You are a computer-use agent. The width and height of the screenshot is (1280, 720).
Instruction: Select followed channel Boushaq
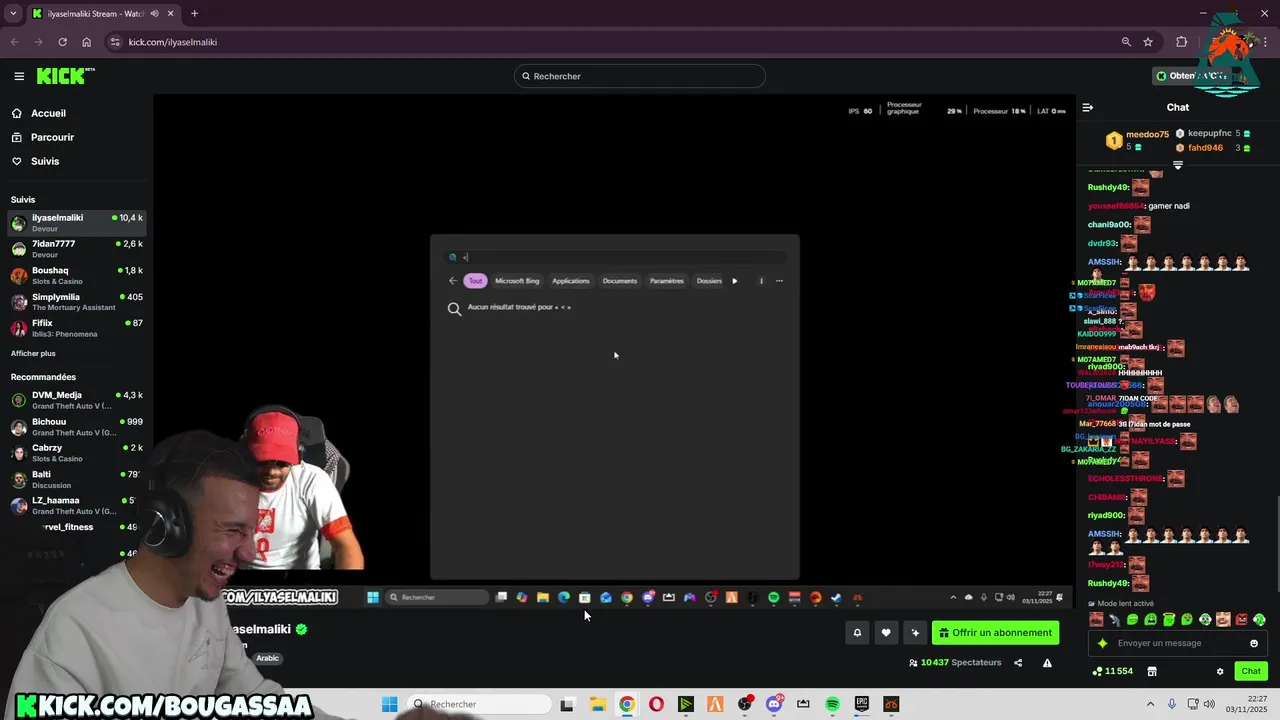pyautogui.click(x=77, y=276)
